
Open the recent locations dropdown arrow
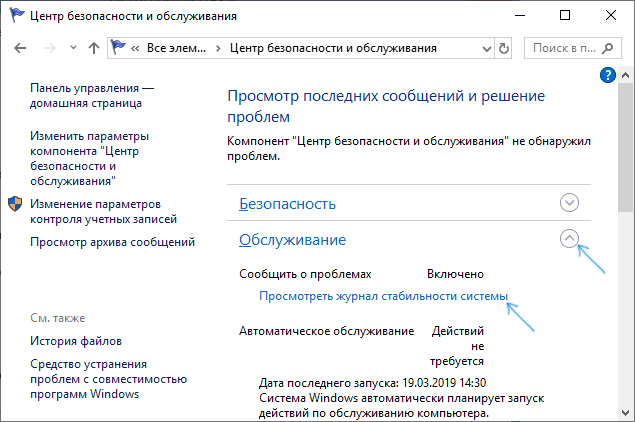pos(73,48)
